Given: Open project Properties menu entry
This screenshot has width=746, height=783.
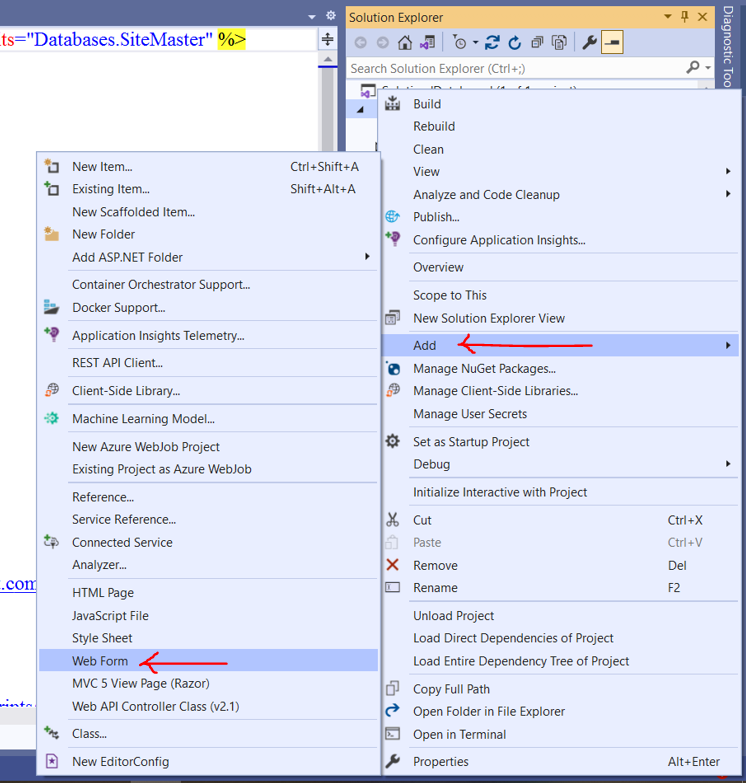Looking at the screenshot, I should pos(560,762).
